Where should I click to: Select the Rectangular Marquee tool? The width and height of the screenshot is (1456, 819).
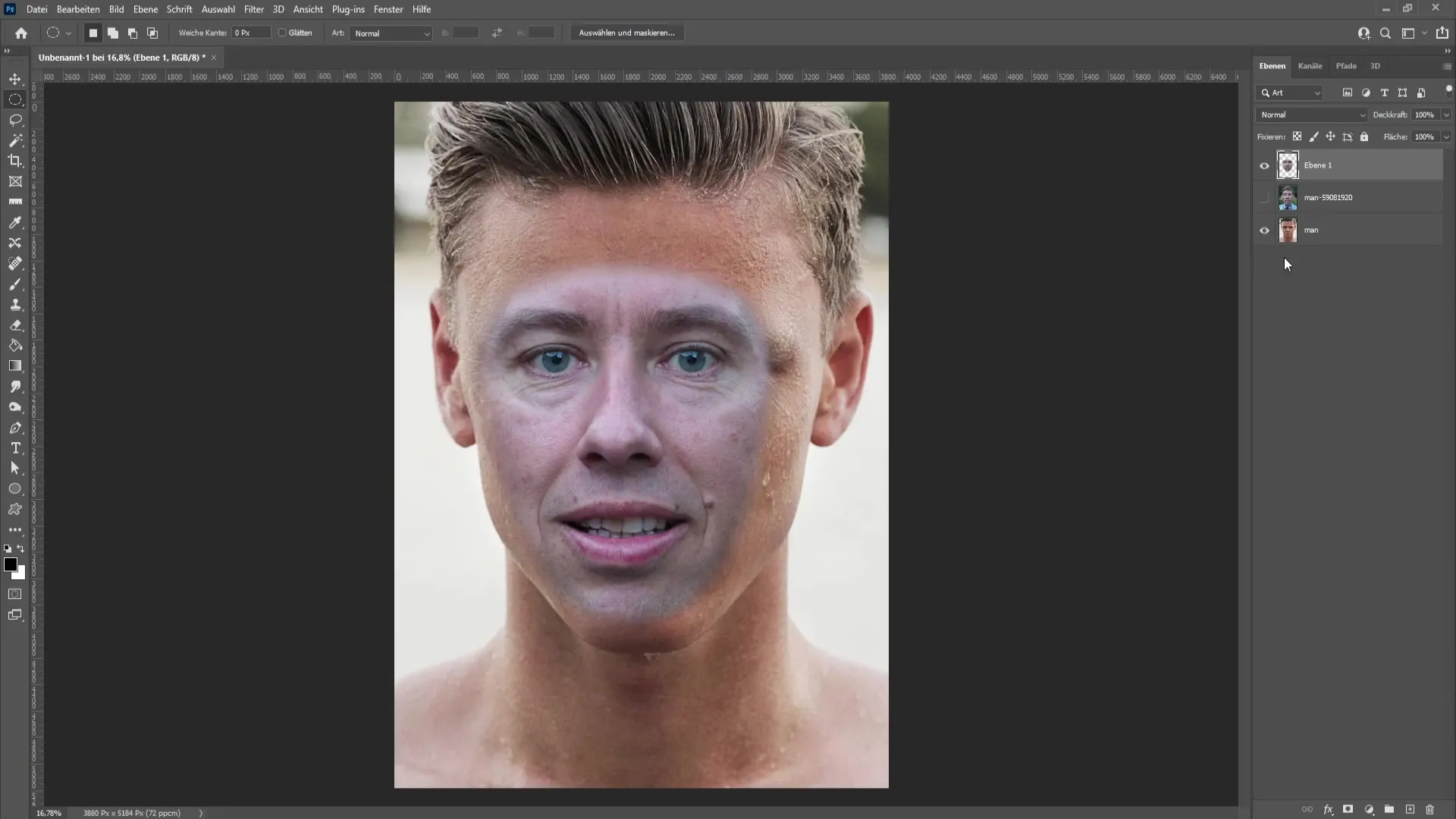click(x=15, y=99)
